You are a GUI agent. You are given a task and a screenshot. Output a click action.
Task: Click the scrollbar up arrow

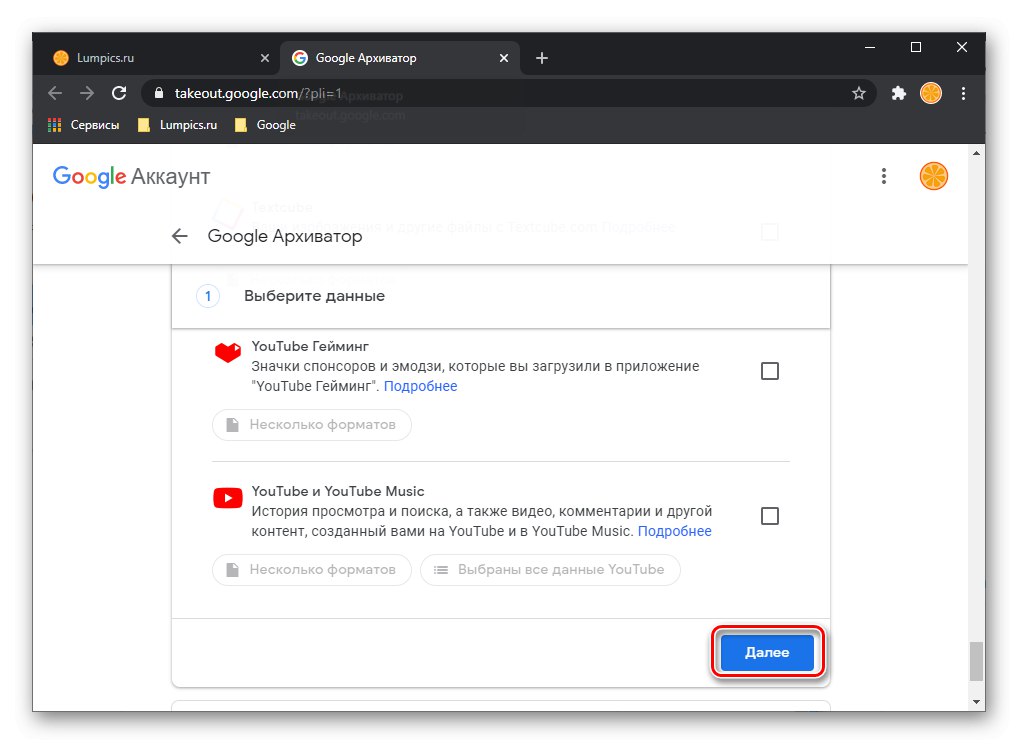[976, 154]
